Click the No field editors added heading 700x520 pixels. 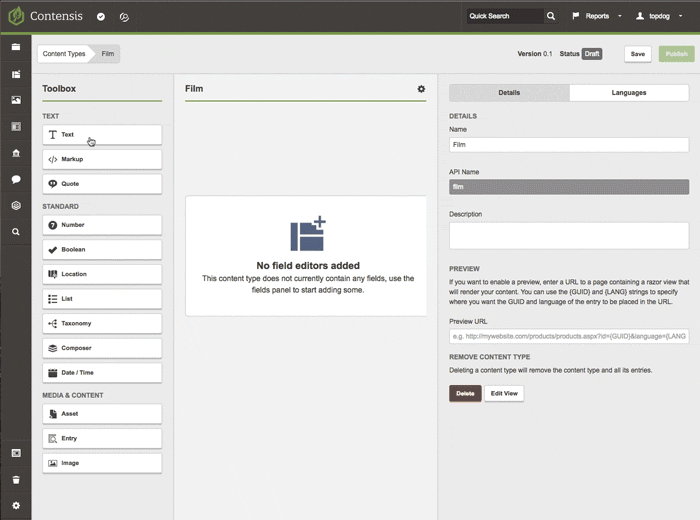point(308,265)
